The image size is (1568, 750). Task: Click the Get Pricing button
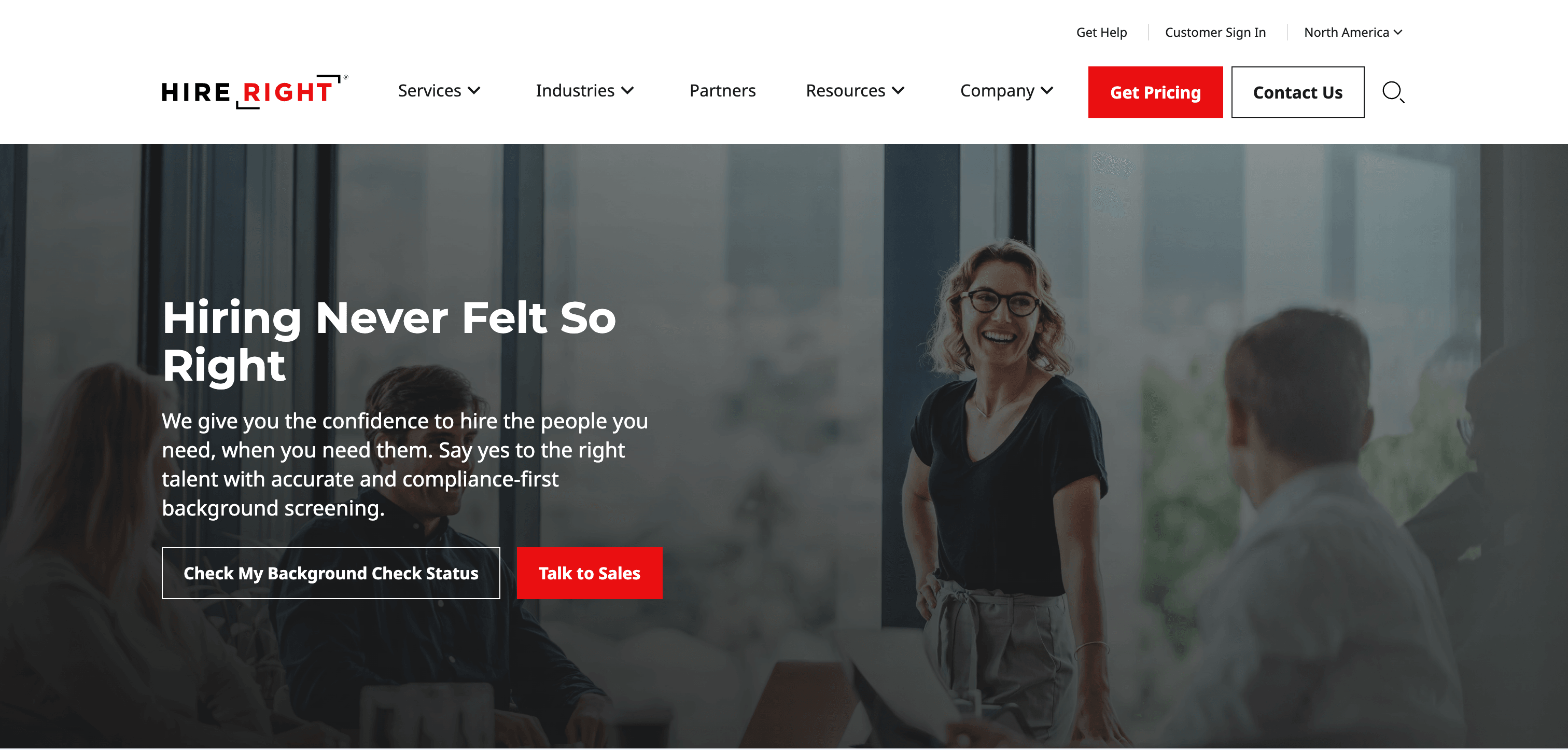[1155, 92]
